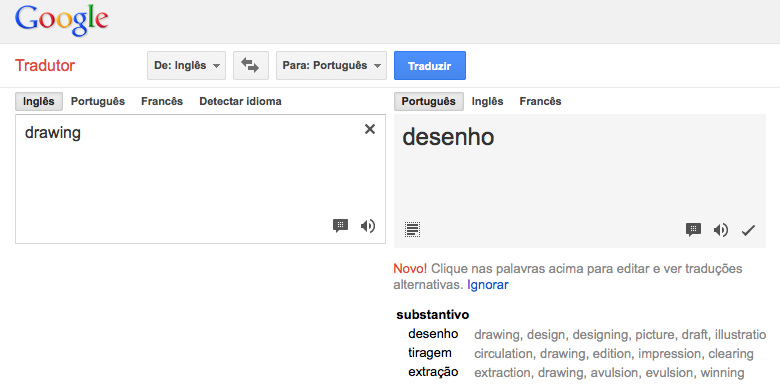Dismiss the tip with Ignorar link
The image size is (780, 388).
pyautogui.click(x=488, y=285)
